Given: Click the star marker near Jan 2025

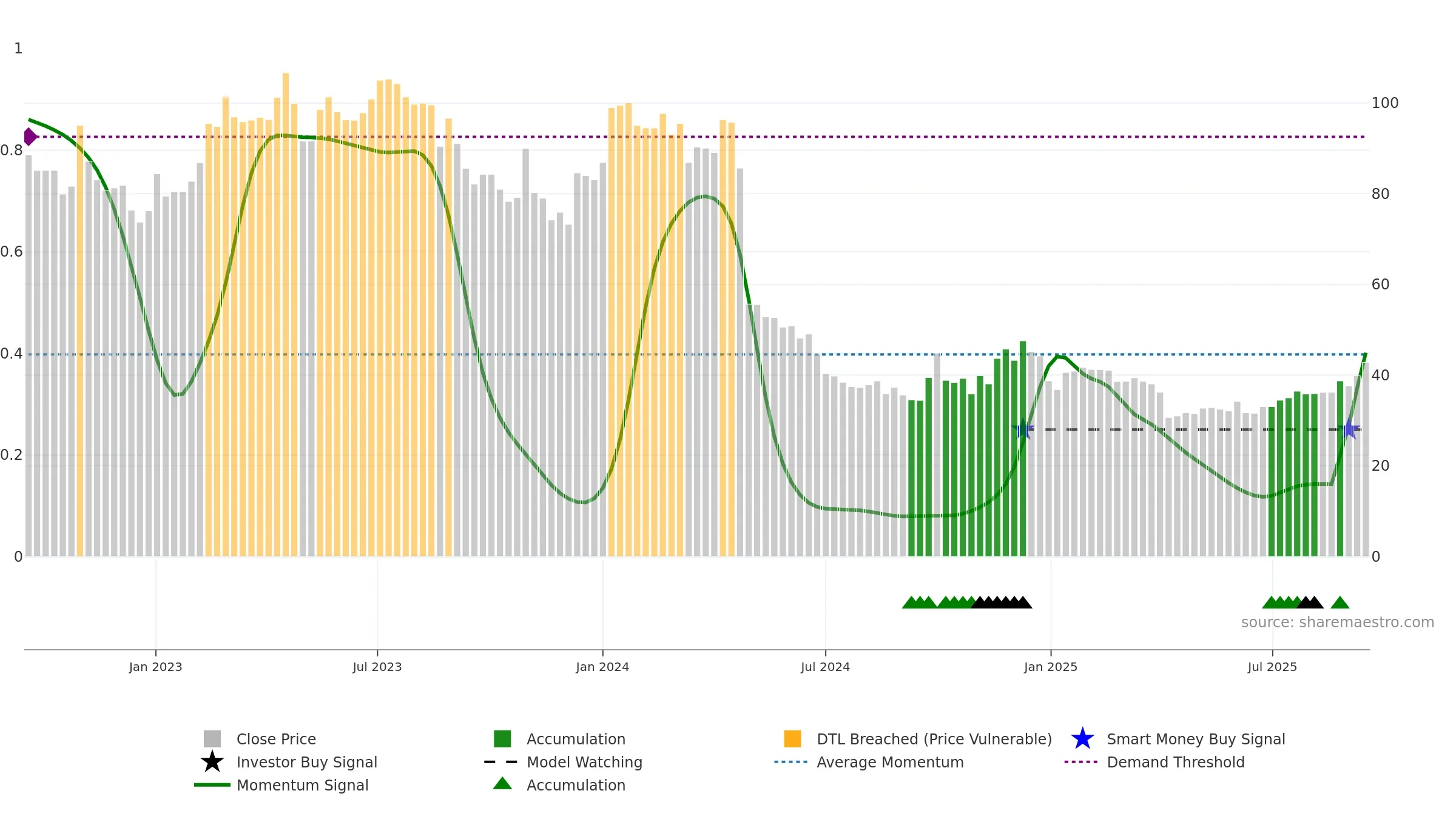Looking at the screenshot, I should pyautogui.click(x=1023, y=430).
